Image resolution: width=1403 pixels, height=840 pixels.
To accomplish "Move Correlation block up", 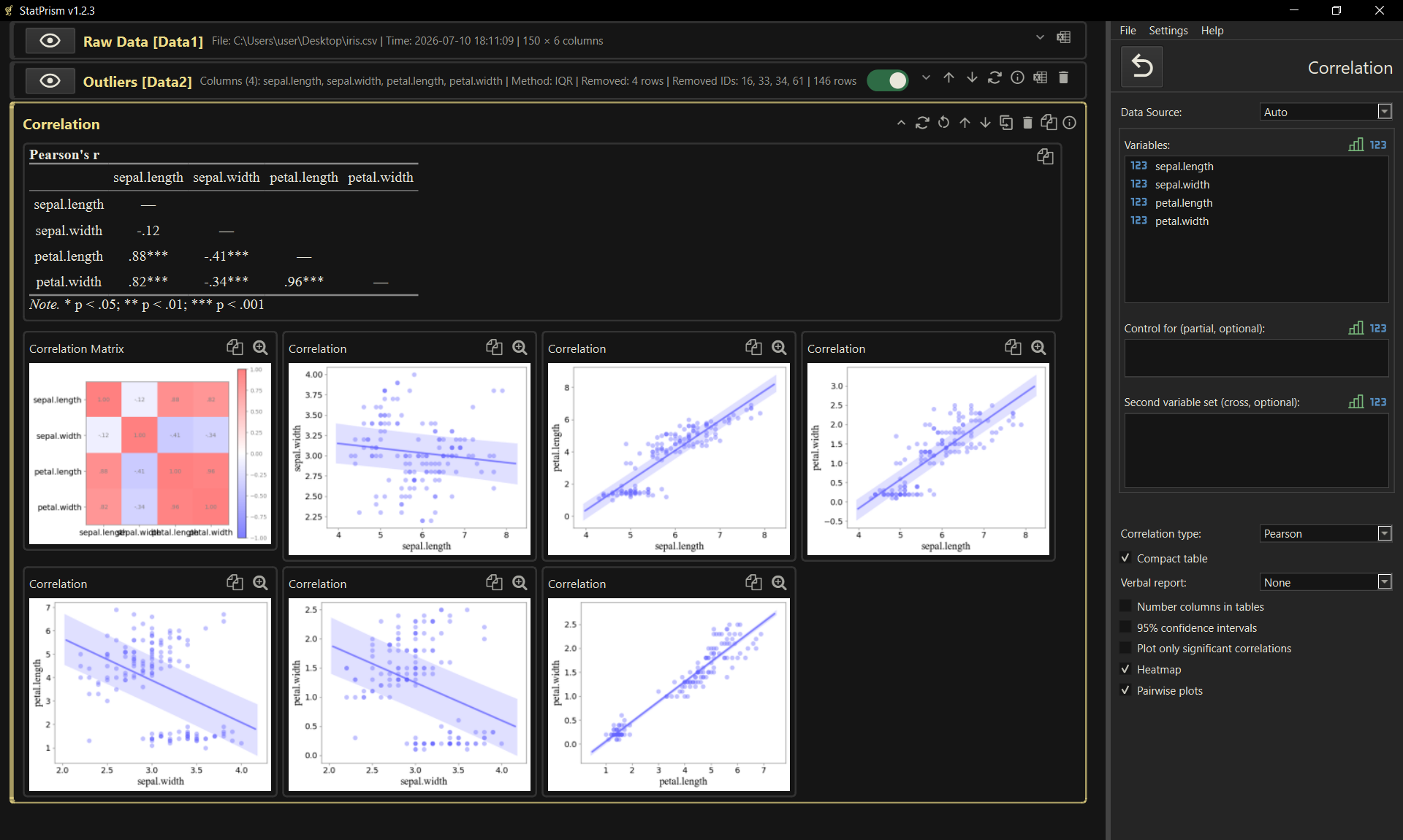I will click(965, 123).
